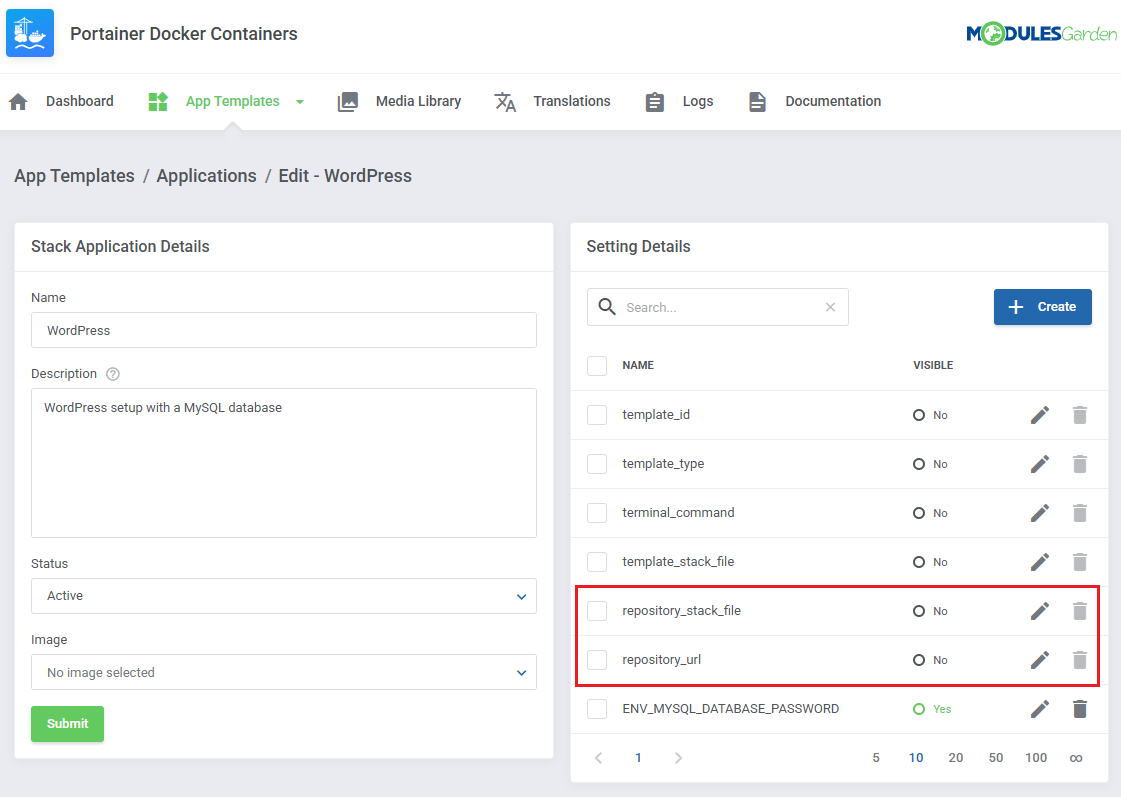
Task: Click the Logs clipboard icon
Action: [655, 102]
